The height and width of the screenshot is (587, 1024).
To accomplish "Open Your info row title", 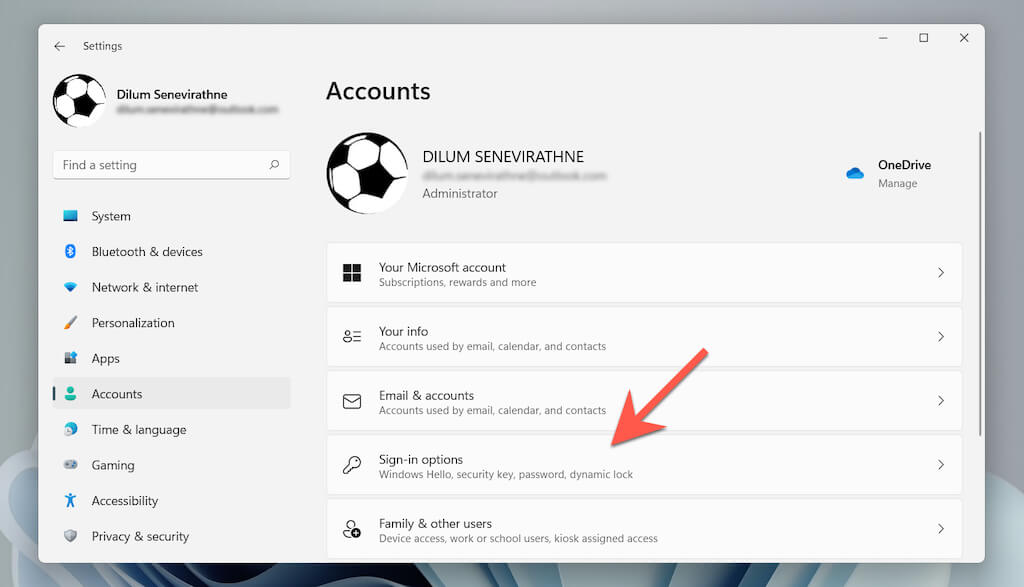I will (404, 331).
